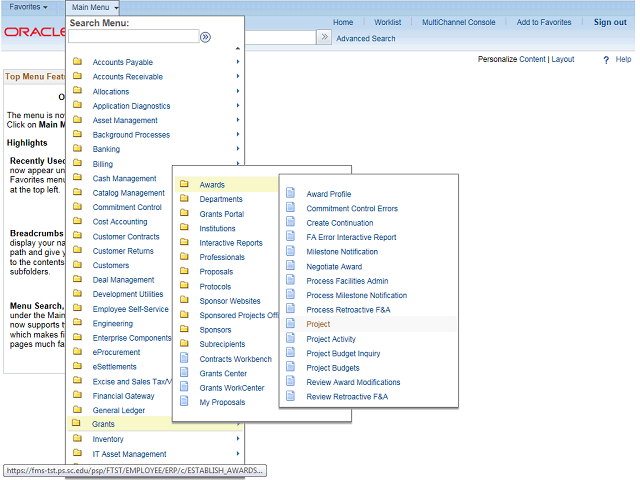640x480 pixels.
Task: Click the General Ledger folder icon
Action: (x=77, y=410)
